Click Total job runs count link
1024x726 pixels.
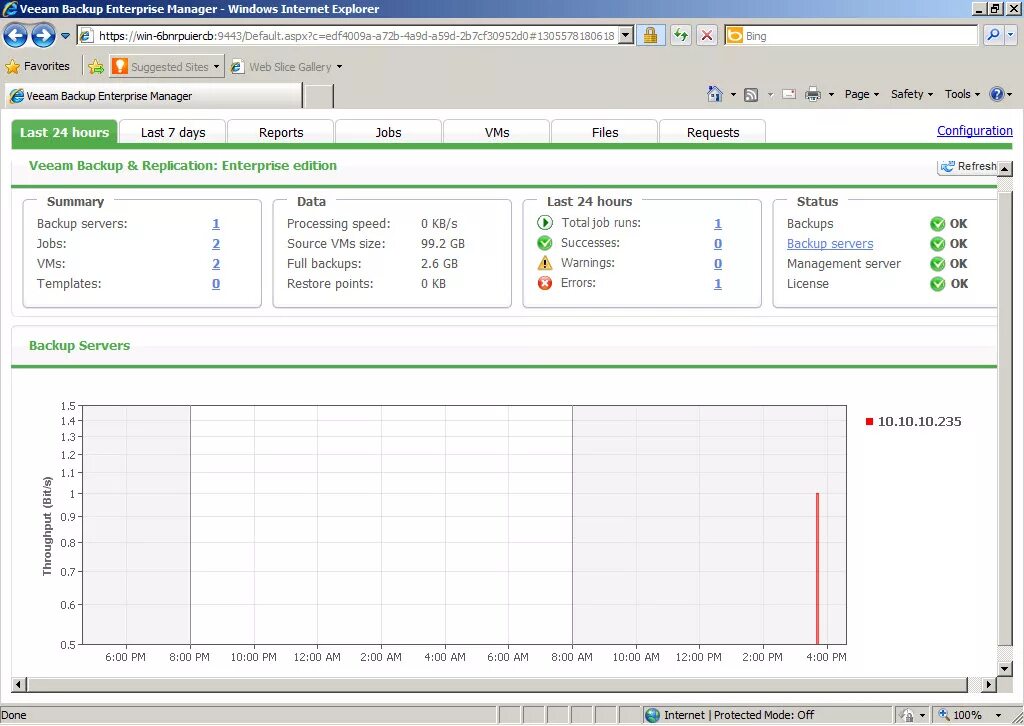(718, 224)
